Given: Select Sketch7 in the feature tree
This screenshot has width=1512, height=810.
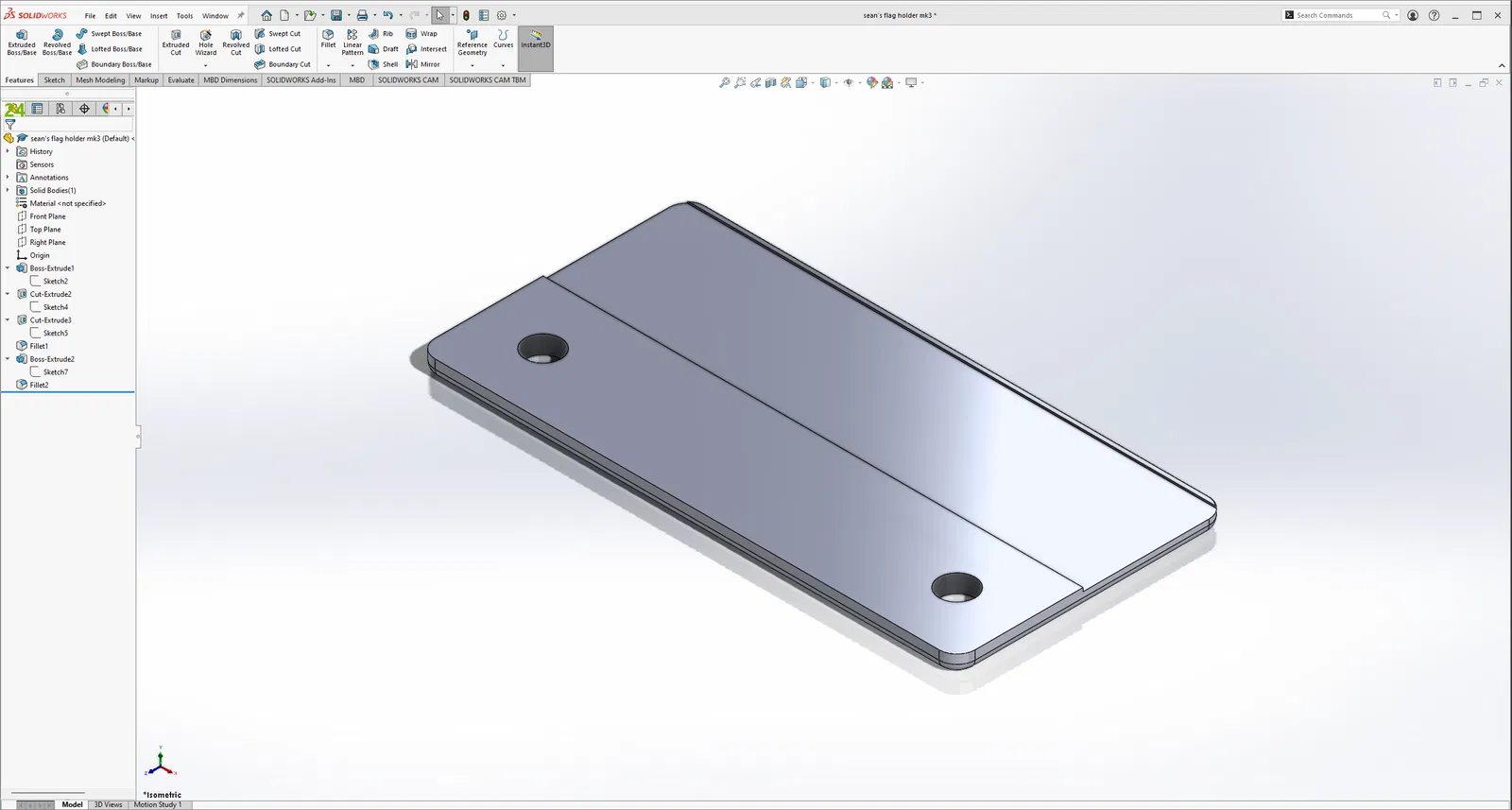Looking at the screenshot, I should point(49,371).
